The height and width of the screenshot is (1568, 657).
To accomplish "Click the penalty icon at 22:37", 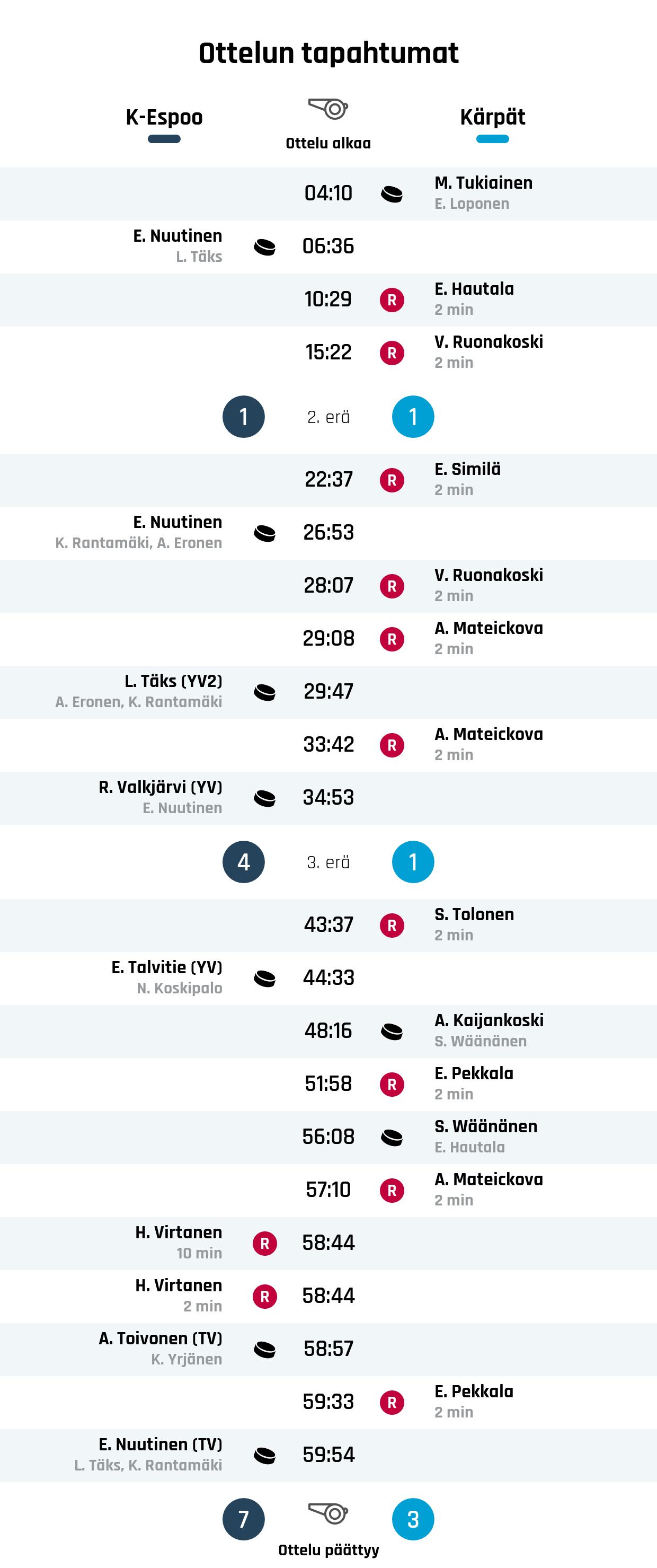I will 392,480.
